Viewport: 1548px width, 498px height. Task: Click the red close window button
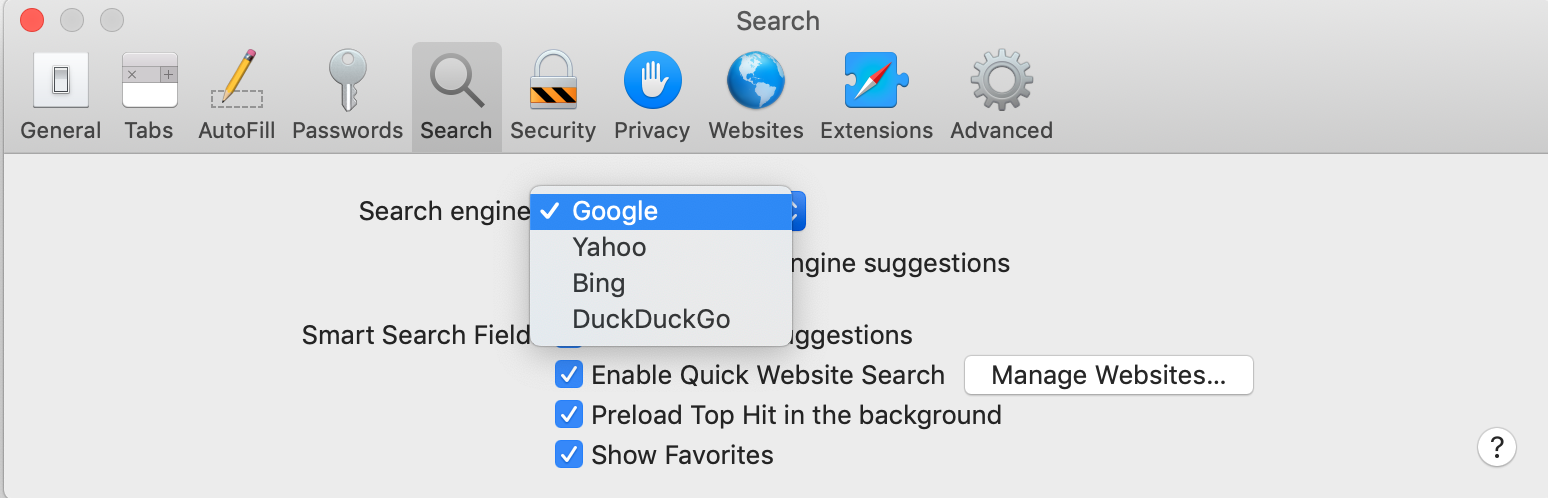(32, 20)
